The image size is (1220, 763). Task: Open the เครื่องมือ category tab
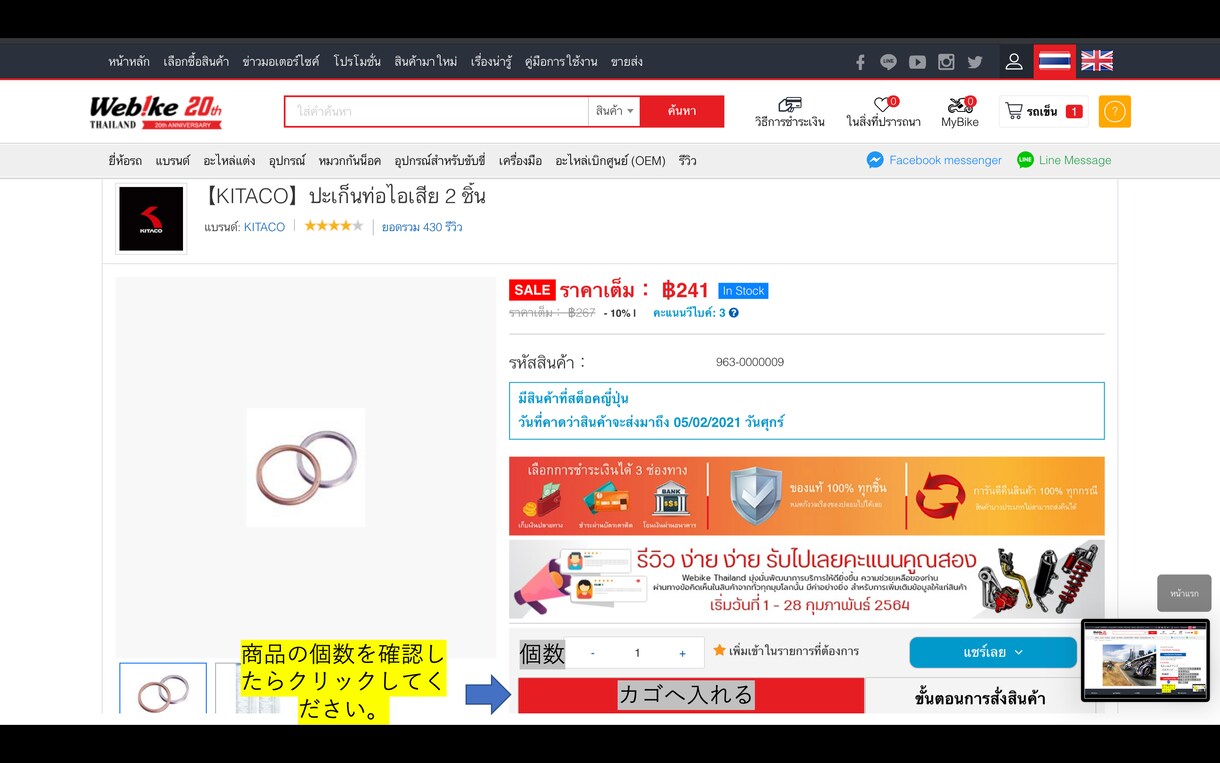[x=520, y=161]
